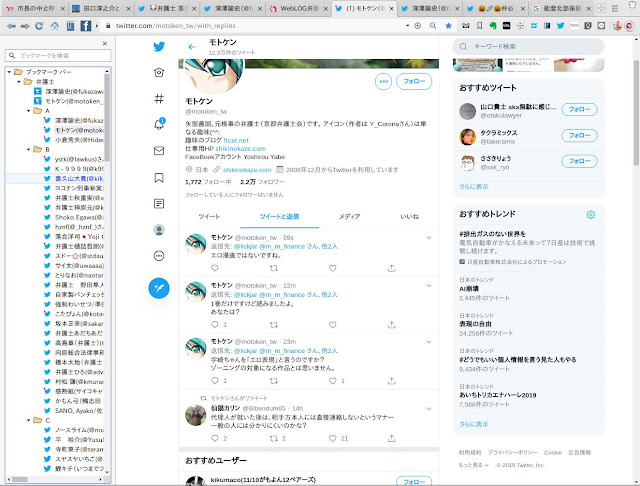Open ltcat.net blog link
The height and width of the screenshot is (486, 640).
pyautogui.click(x=236, y=140)
